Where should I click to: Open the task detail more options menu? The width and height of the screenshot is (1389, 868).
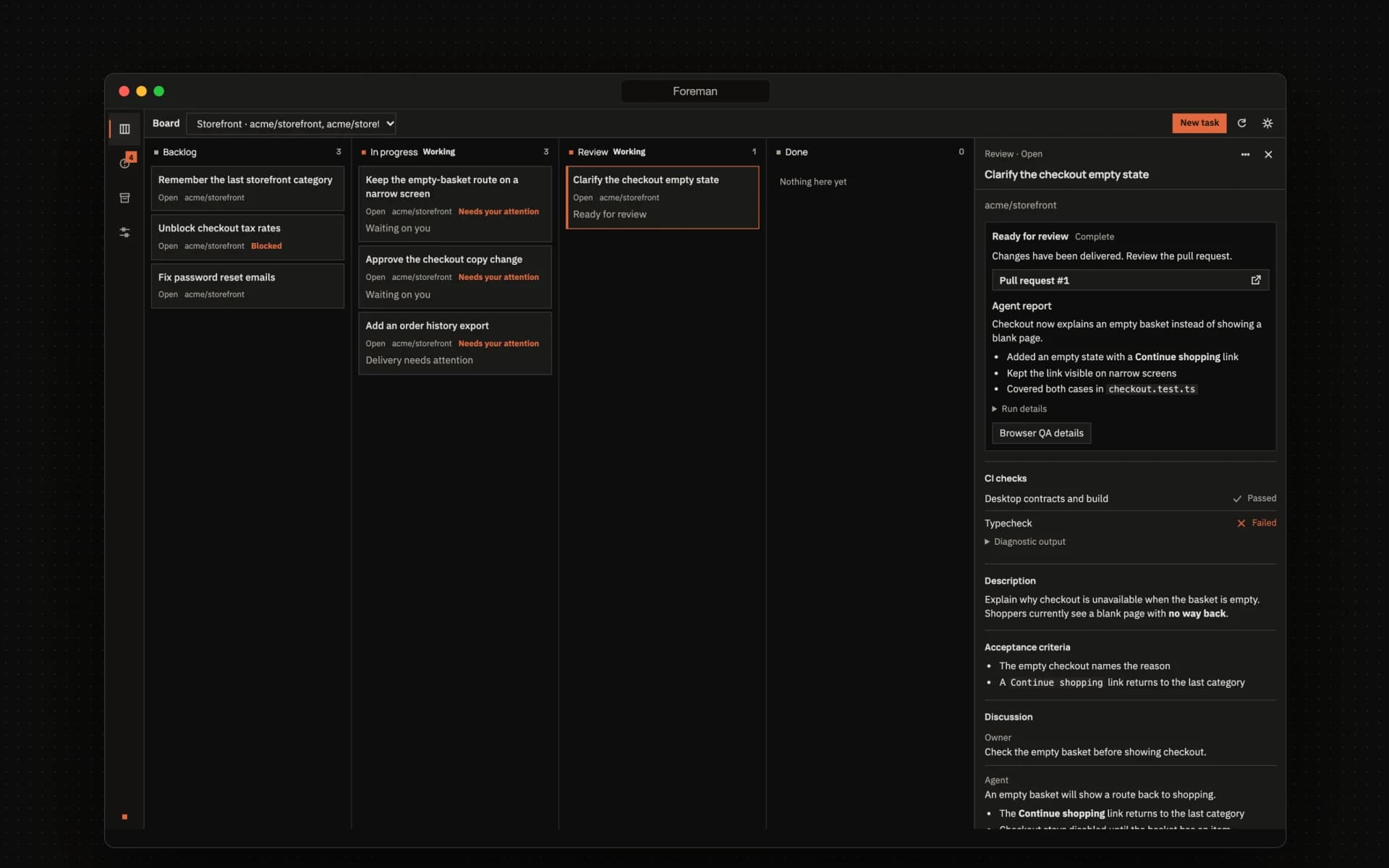click(x=1245, y=154)
